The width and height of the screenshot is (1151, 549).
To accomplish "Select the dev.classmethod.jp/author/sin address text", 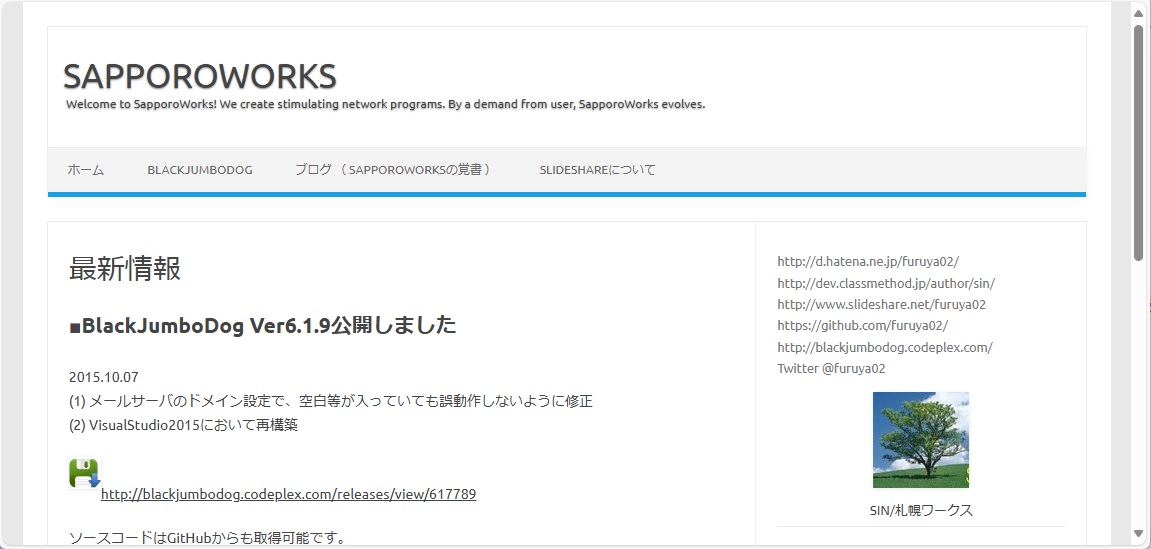I will point(886,283).
